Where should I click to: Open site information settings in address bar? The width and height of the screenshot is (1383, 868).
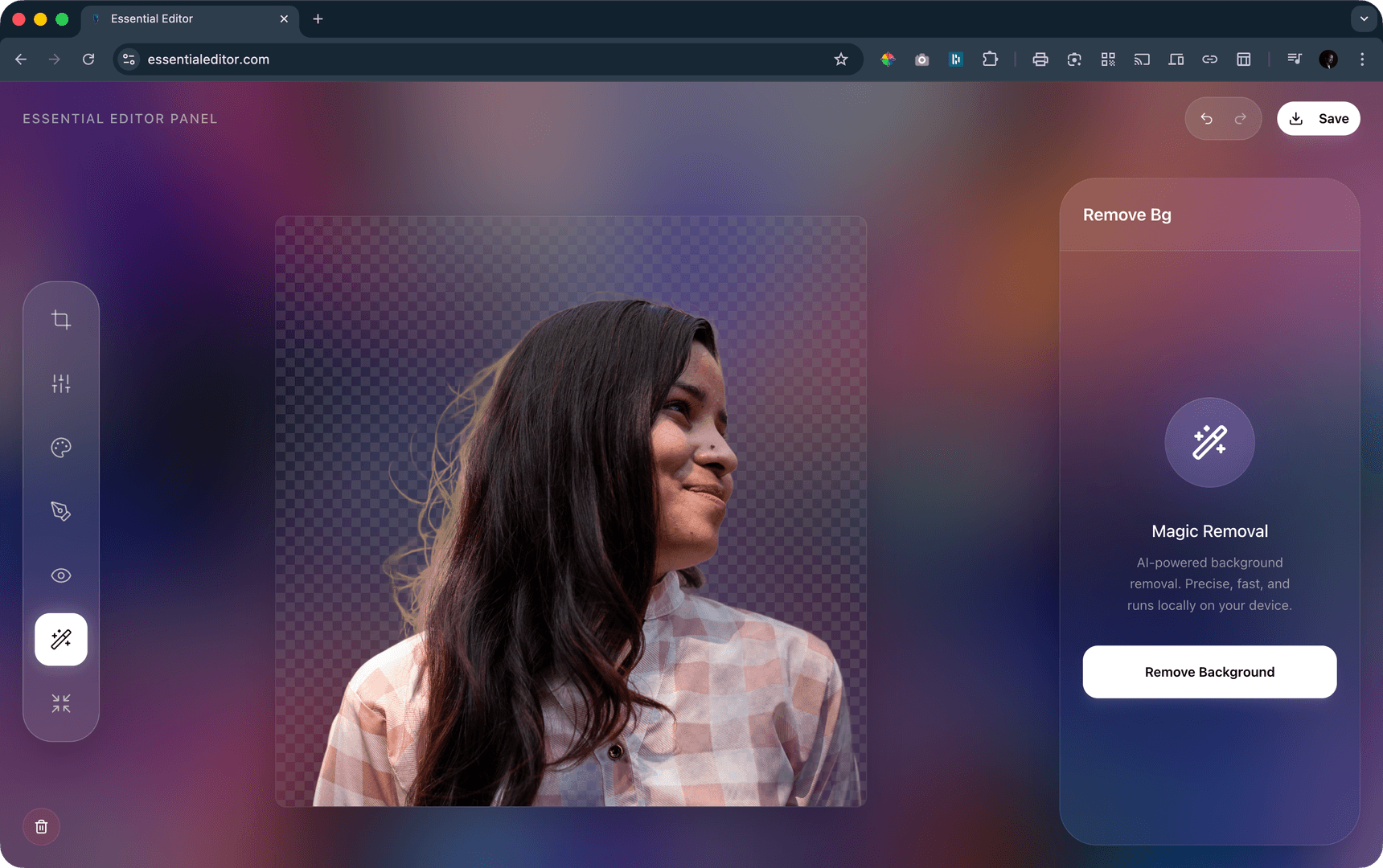129,59
